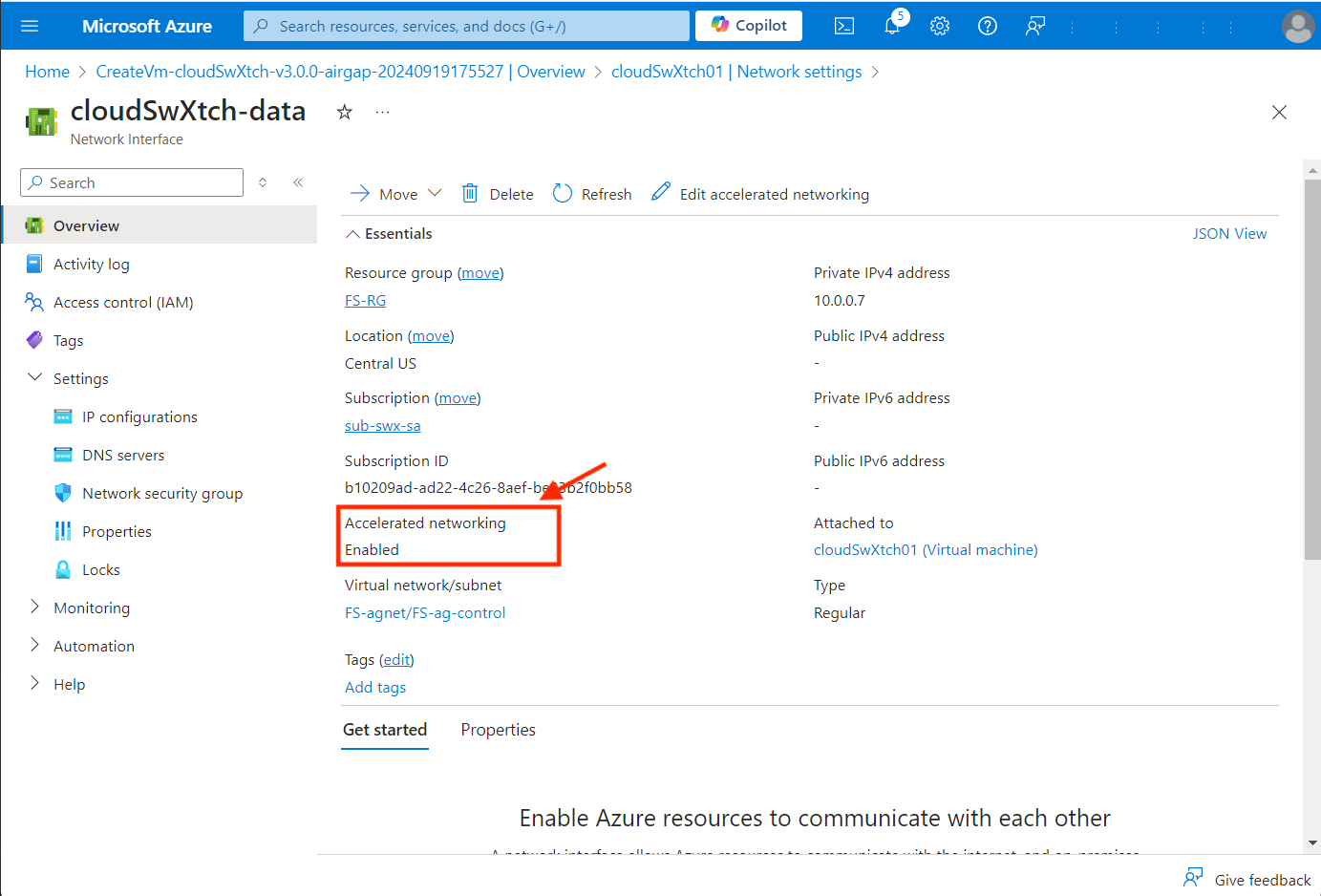
Task: View notifications via the bell icon
Action: [x=891, y=26]
